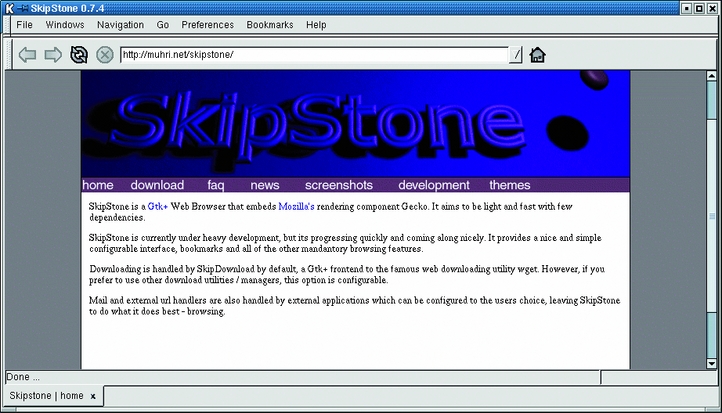Go to the Home page icon
The image size is (722, 413).
pyautogui.click(x=537, y=55)
